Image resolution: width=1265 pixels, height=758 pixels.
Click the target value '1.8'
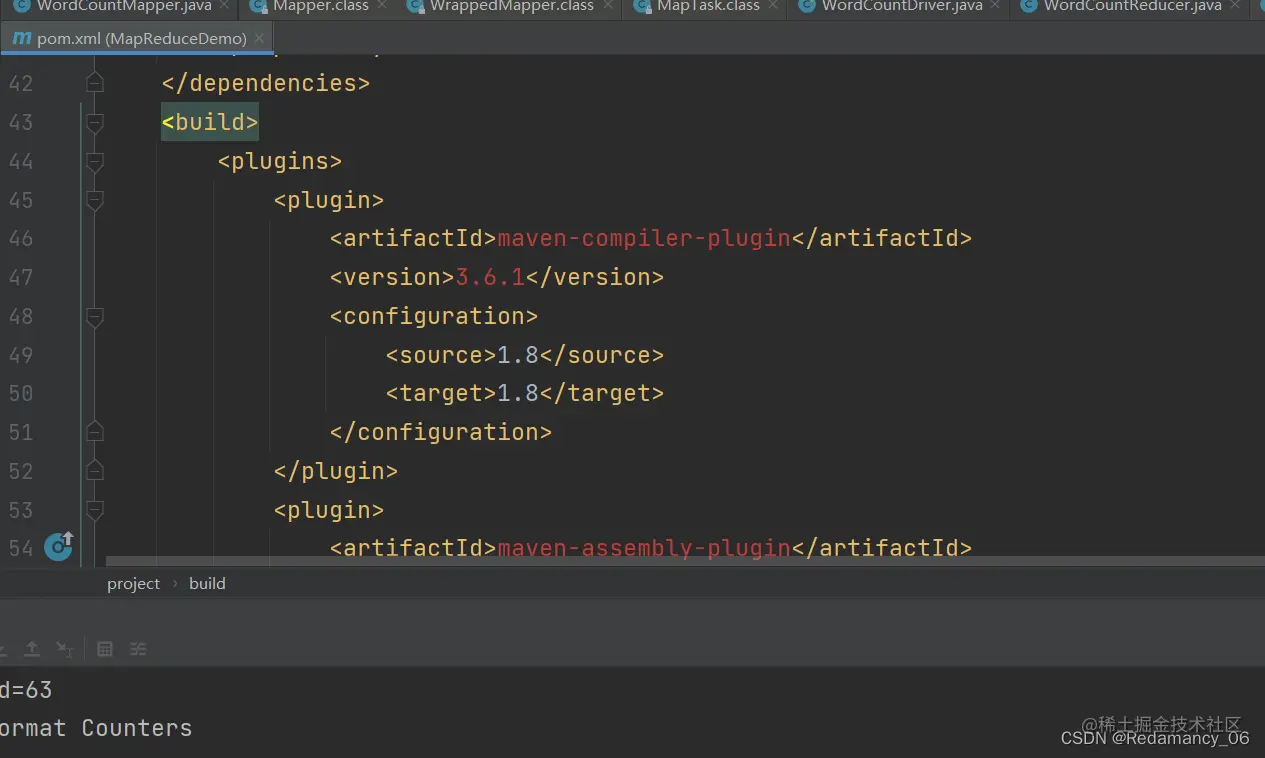click(x=518, y=393)
